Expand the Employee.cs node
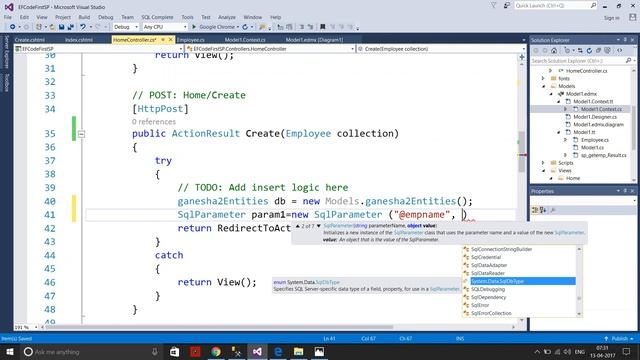Screen dimensions: 640x360 coord(565,140)
